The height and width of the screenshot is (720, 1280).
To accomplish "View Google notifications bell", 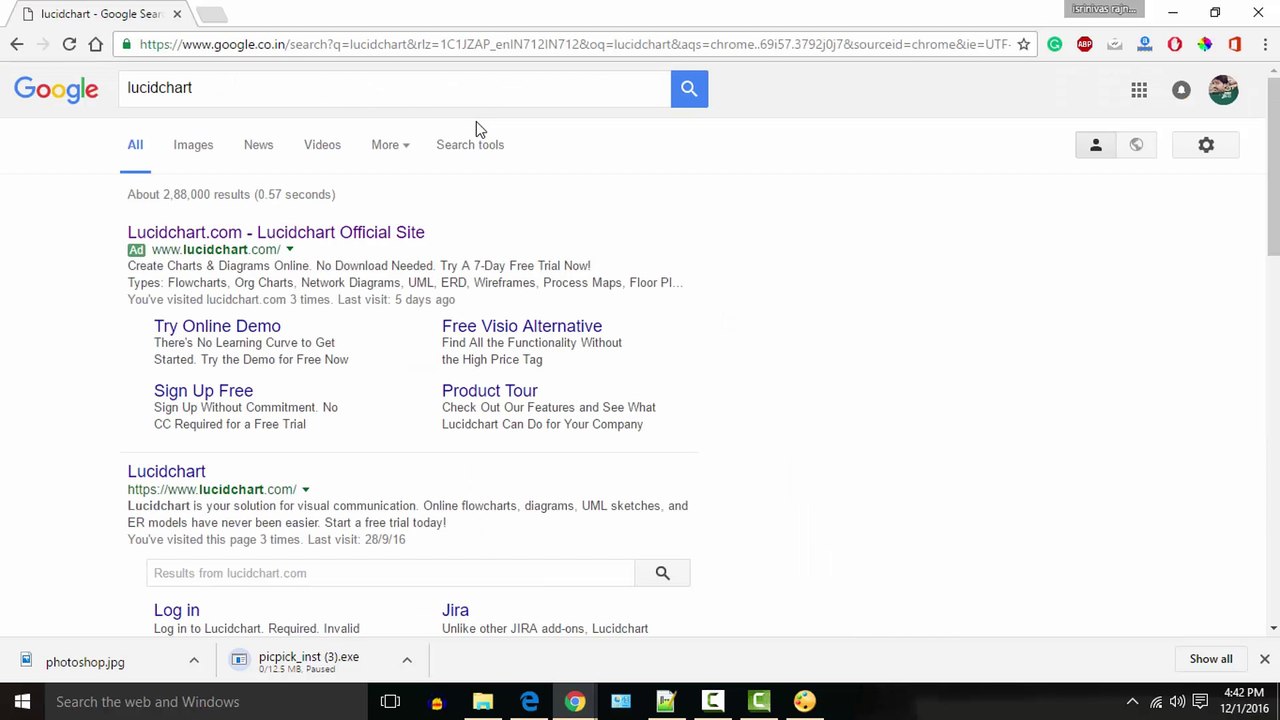I will tap(1181, 90).
